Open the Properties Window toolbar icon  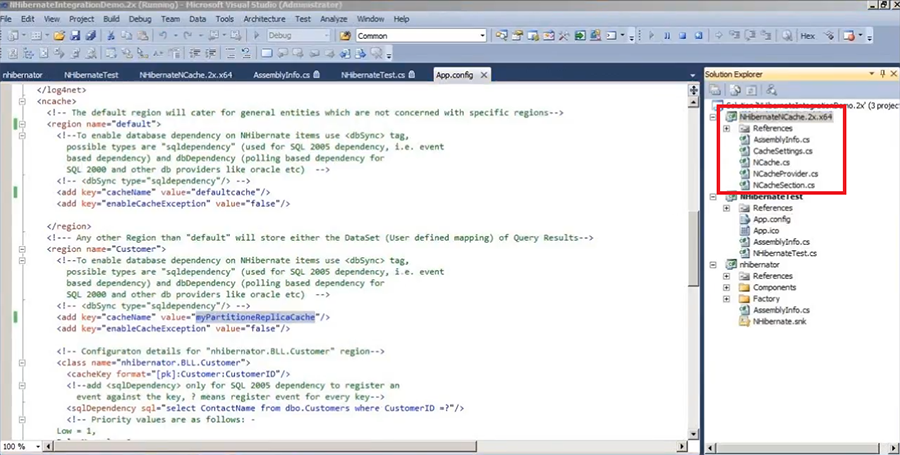tap(516, 36)
